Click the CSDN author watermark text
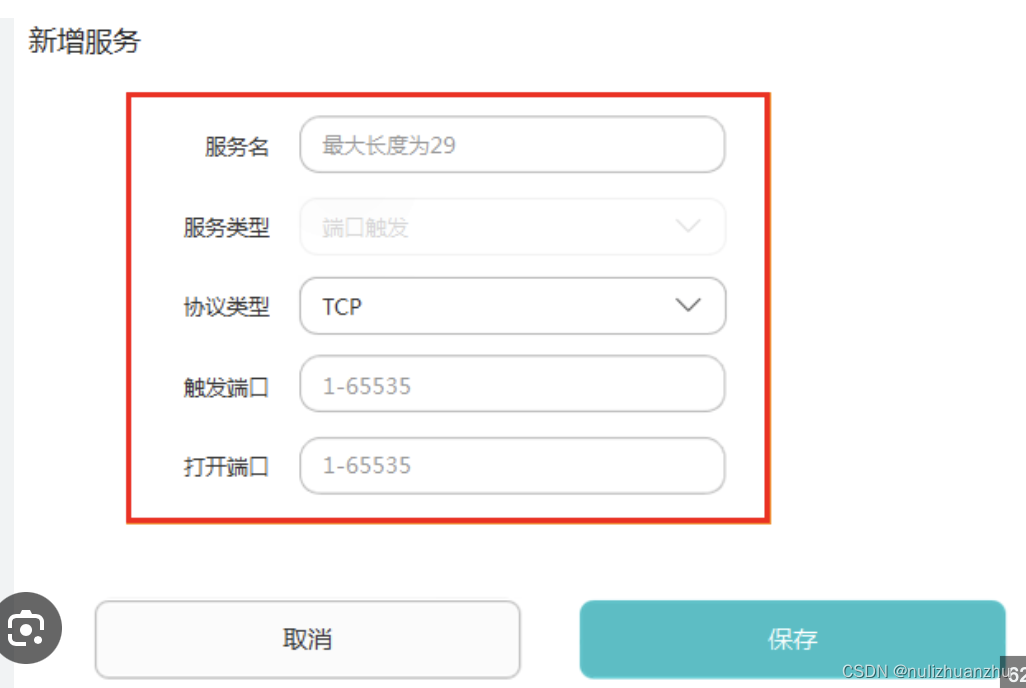The width and height of the screenshot is (1026, 688). [x=922, y=670]
